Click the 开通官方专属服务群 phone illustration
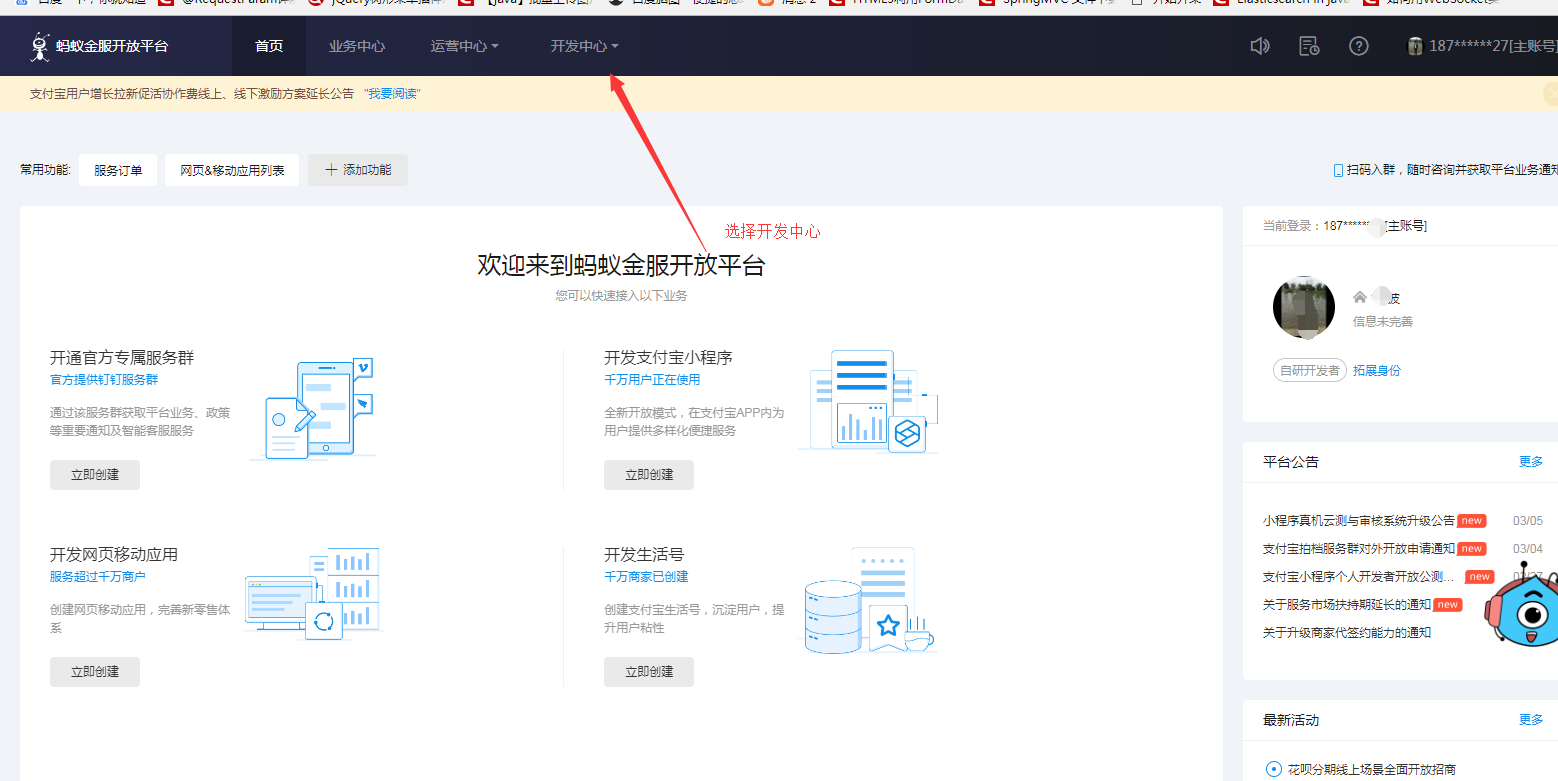Screen dimensions: 1558x781 (312, 410)
